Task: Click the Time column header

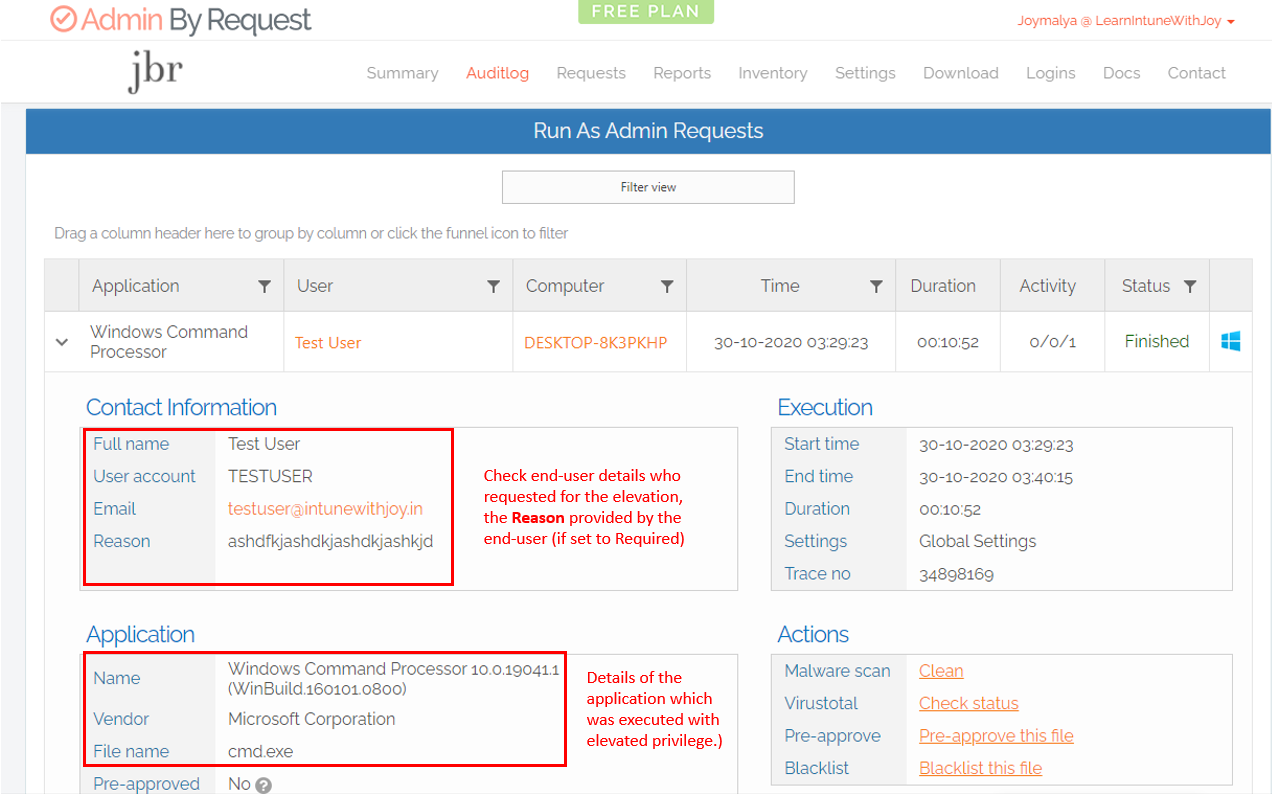Action: 791,286
